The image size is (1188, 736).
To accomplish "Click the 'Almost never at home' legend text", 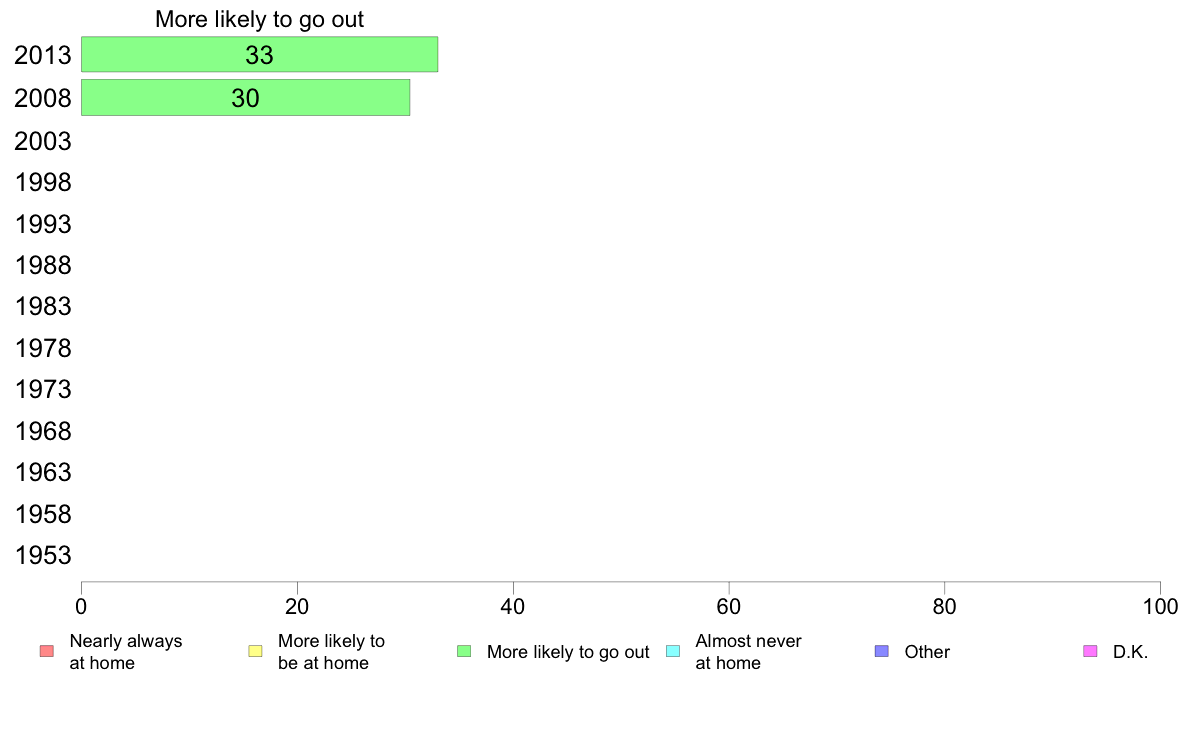I will [748, 652].
